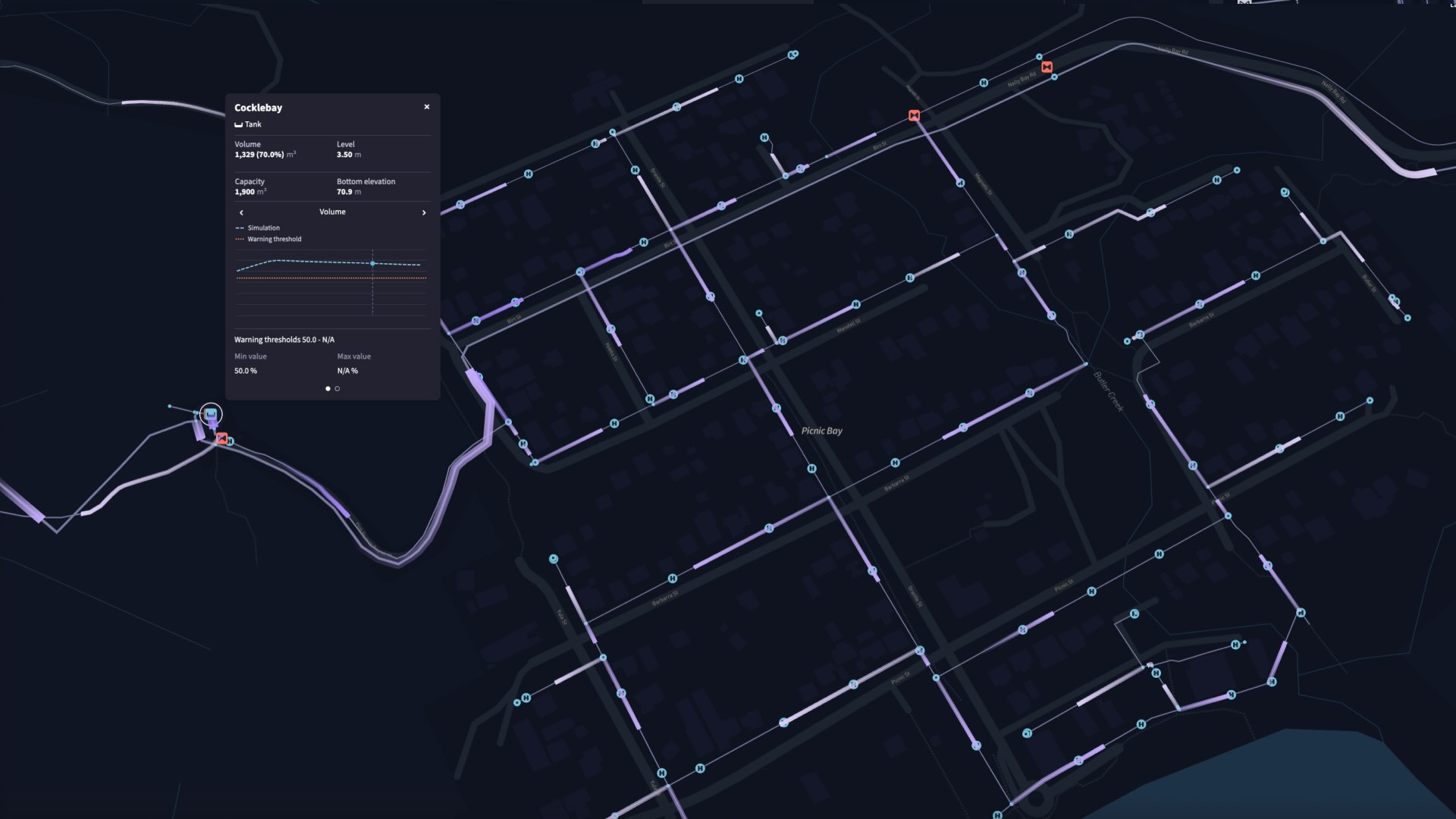This screenshot has width=1456, height=819.
Task: Select the circled Cocklebay tank icon on map
Action: click(211, 413)
